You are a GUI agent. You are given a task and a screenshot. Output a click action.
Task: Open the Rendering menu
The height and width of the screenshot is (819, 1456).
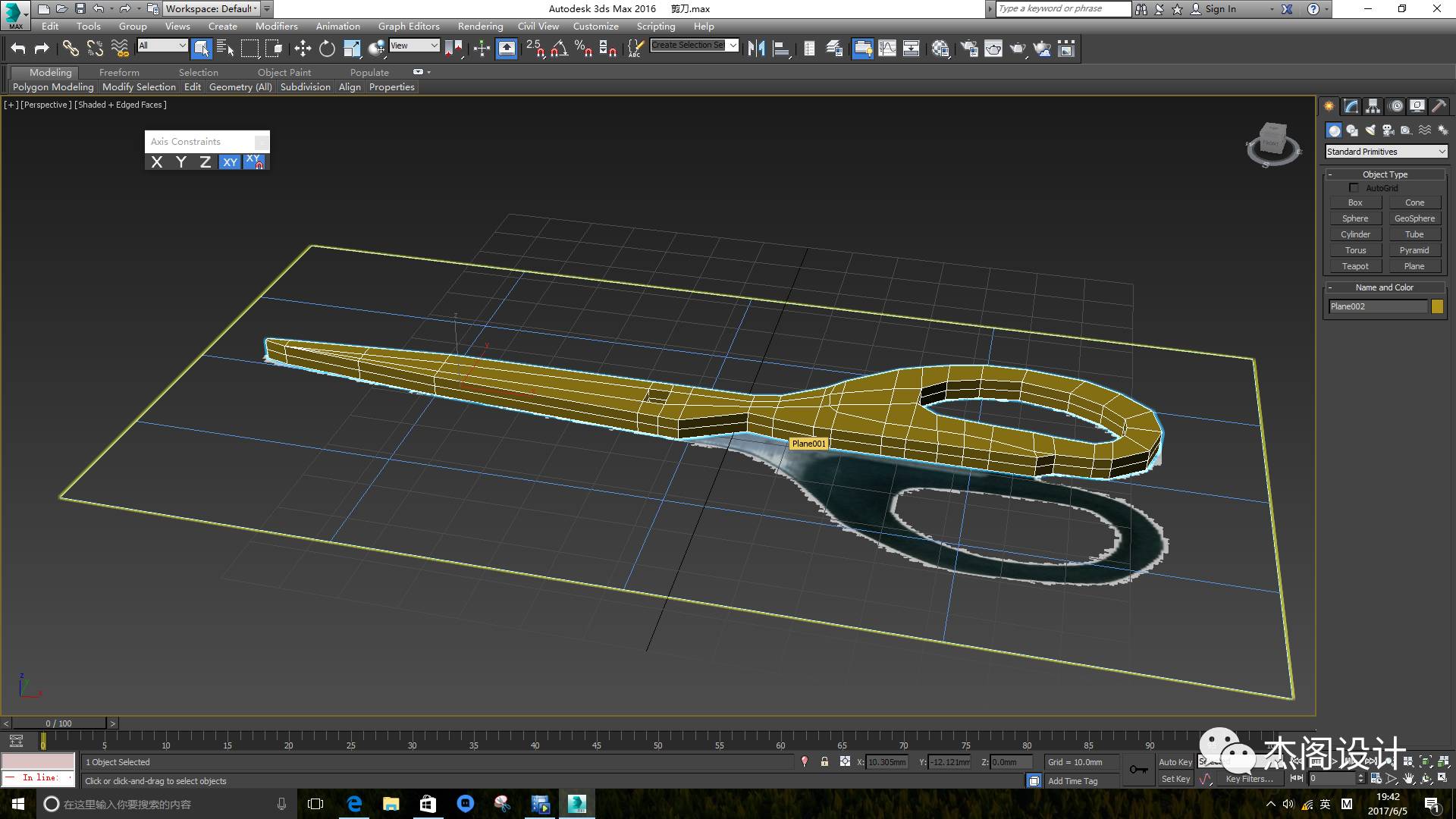coord(480,26)
